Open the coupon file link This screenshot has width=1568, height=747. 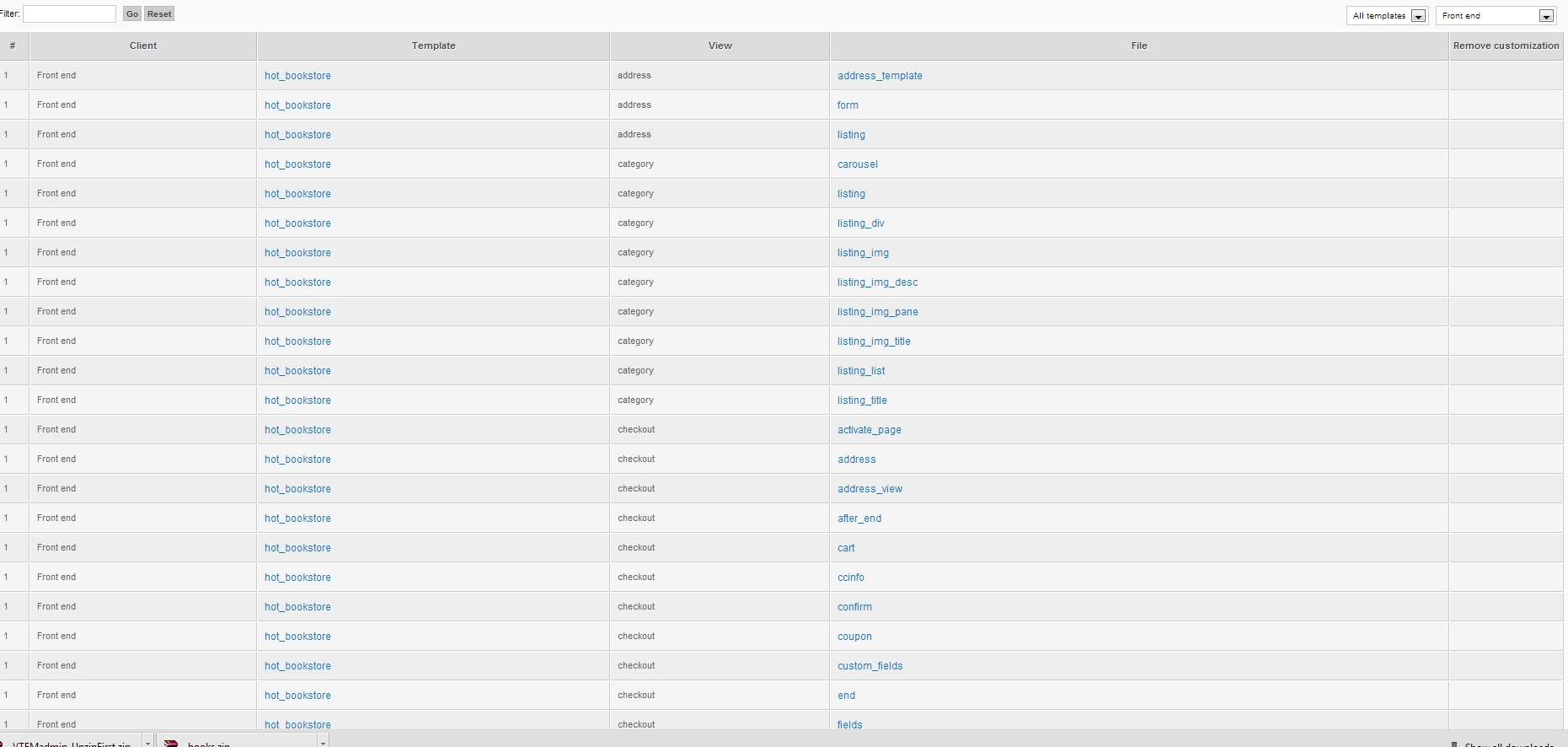pos(854,637)
